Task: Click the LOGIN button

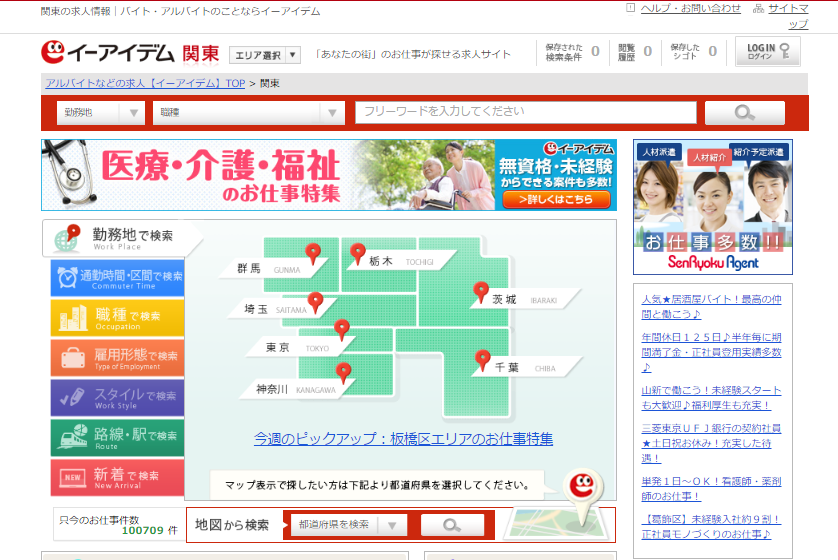Action: click(x=767, y=51)
